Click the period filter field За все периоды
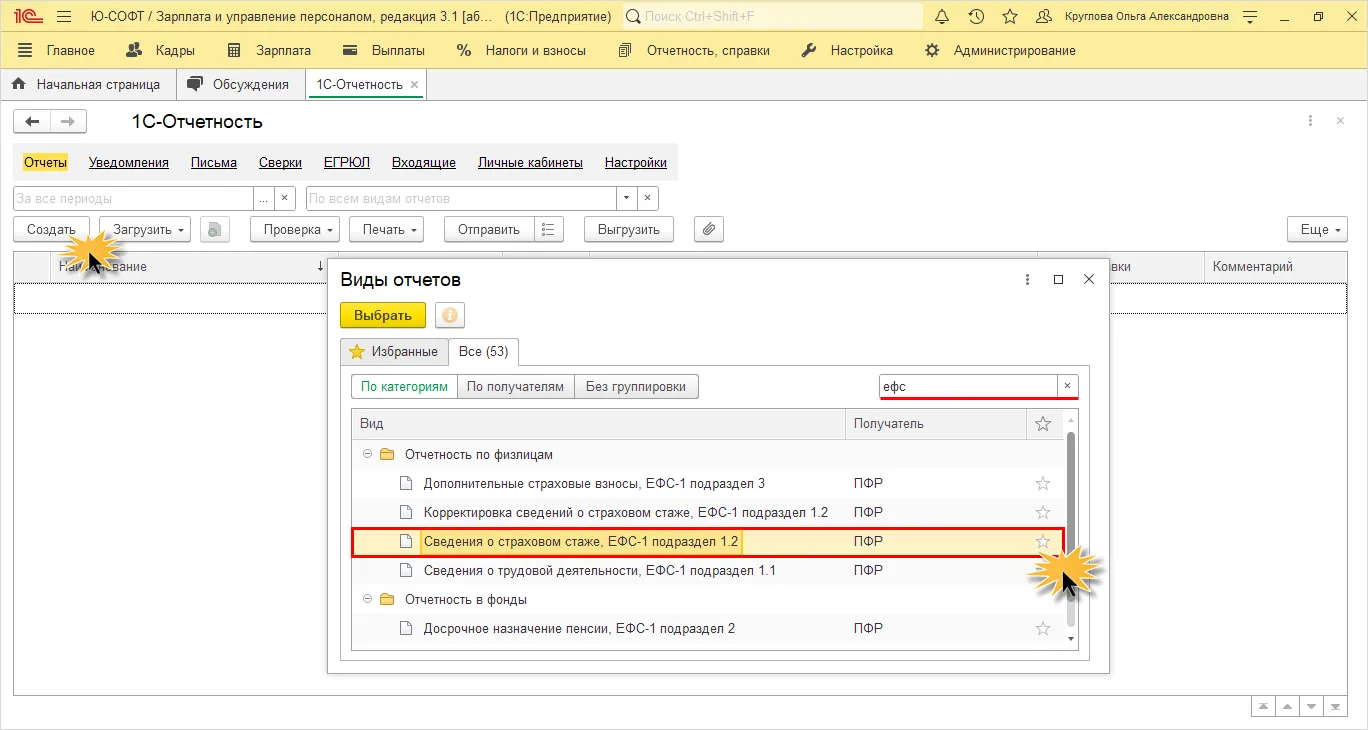The height and width of the screenshot is (730, 1368). [x=133, y=198]
